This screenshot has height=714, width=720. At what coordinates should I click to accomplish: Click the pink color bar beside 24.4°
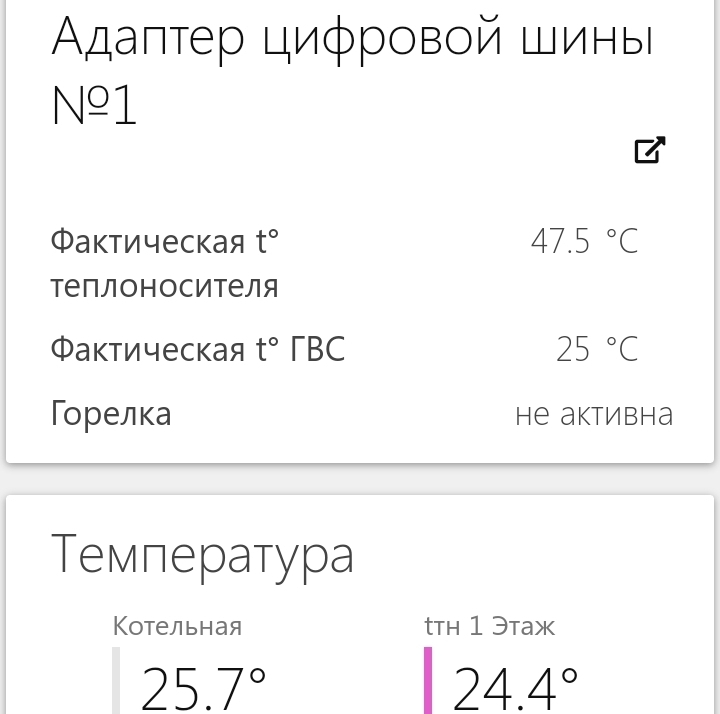pos(428,680)
